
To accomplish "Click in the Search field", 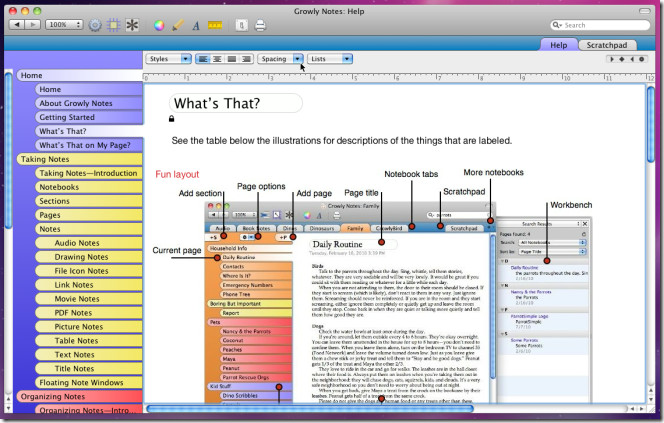I will coord(600,25).
